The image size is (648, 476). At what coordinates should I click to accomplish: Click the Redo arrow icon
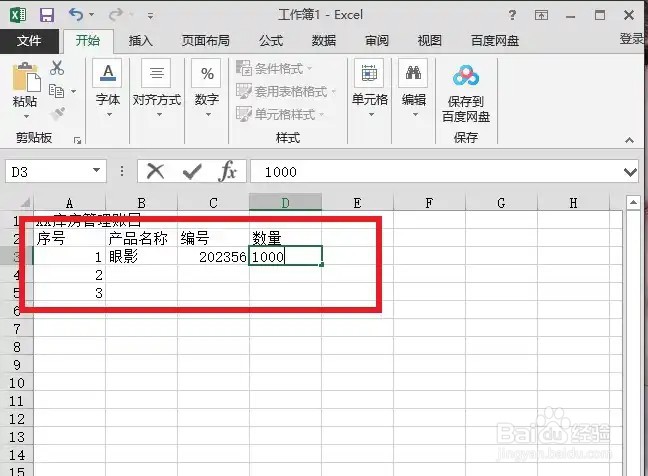[x=115, y=14]
